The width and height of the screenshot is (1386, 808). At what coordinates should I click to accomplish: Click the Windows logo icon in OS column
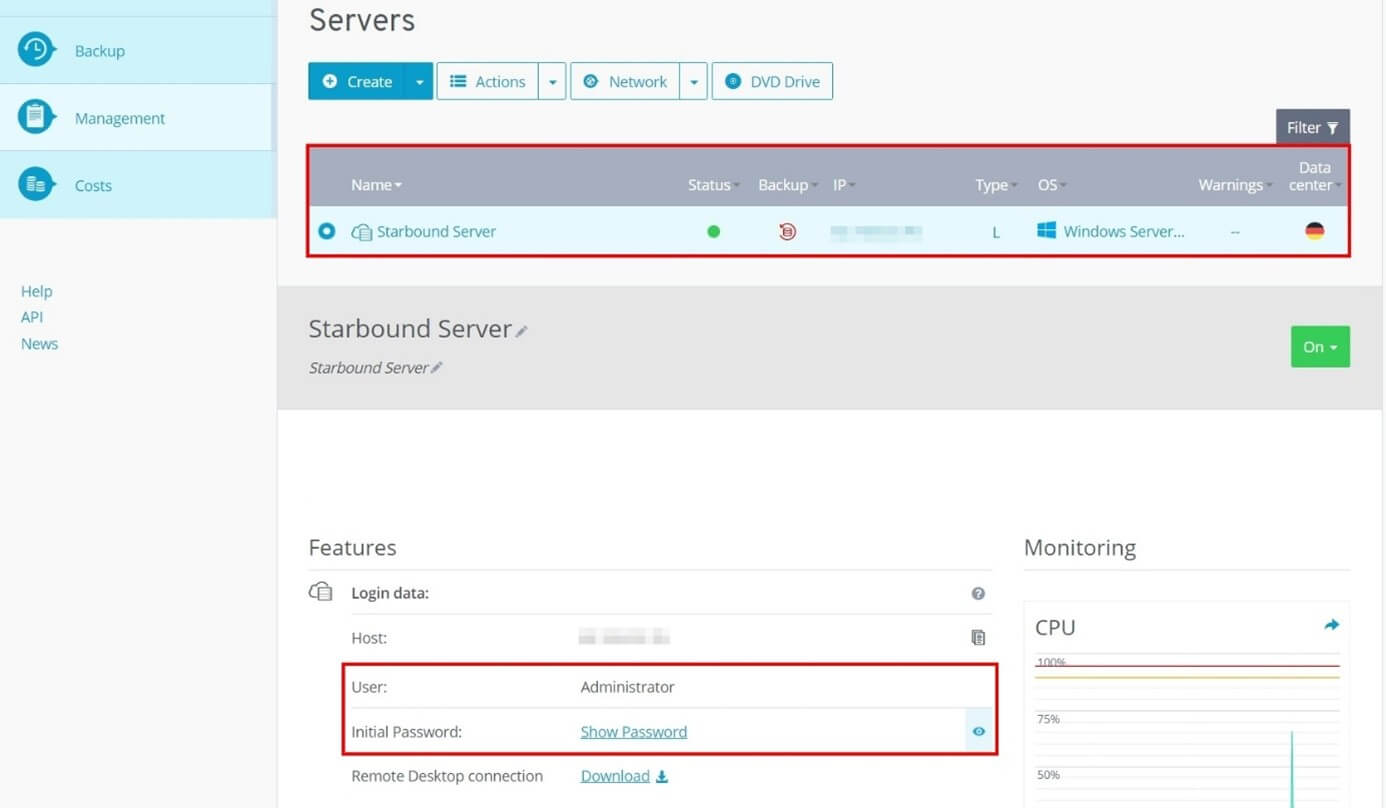pos(1047,231)
